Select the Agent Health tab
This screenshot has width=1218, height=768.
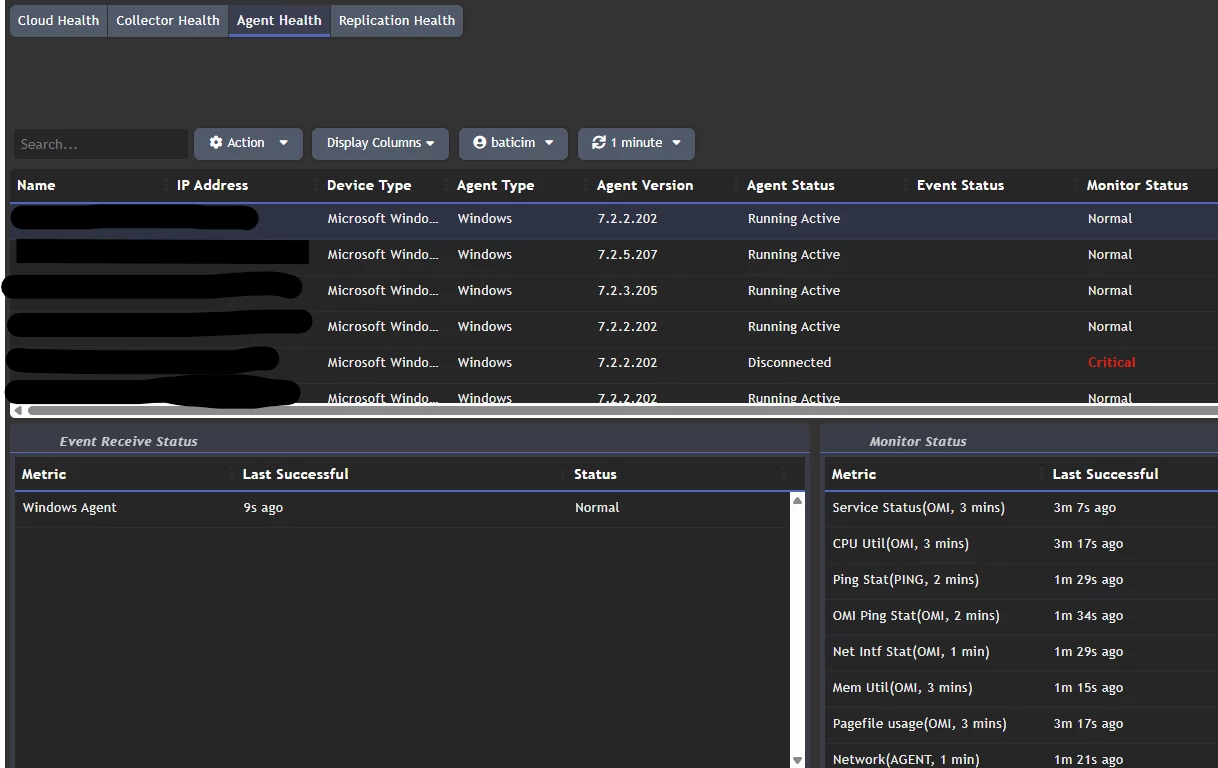279,21
